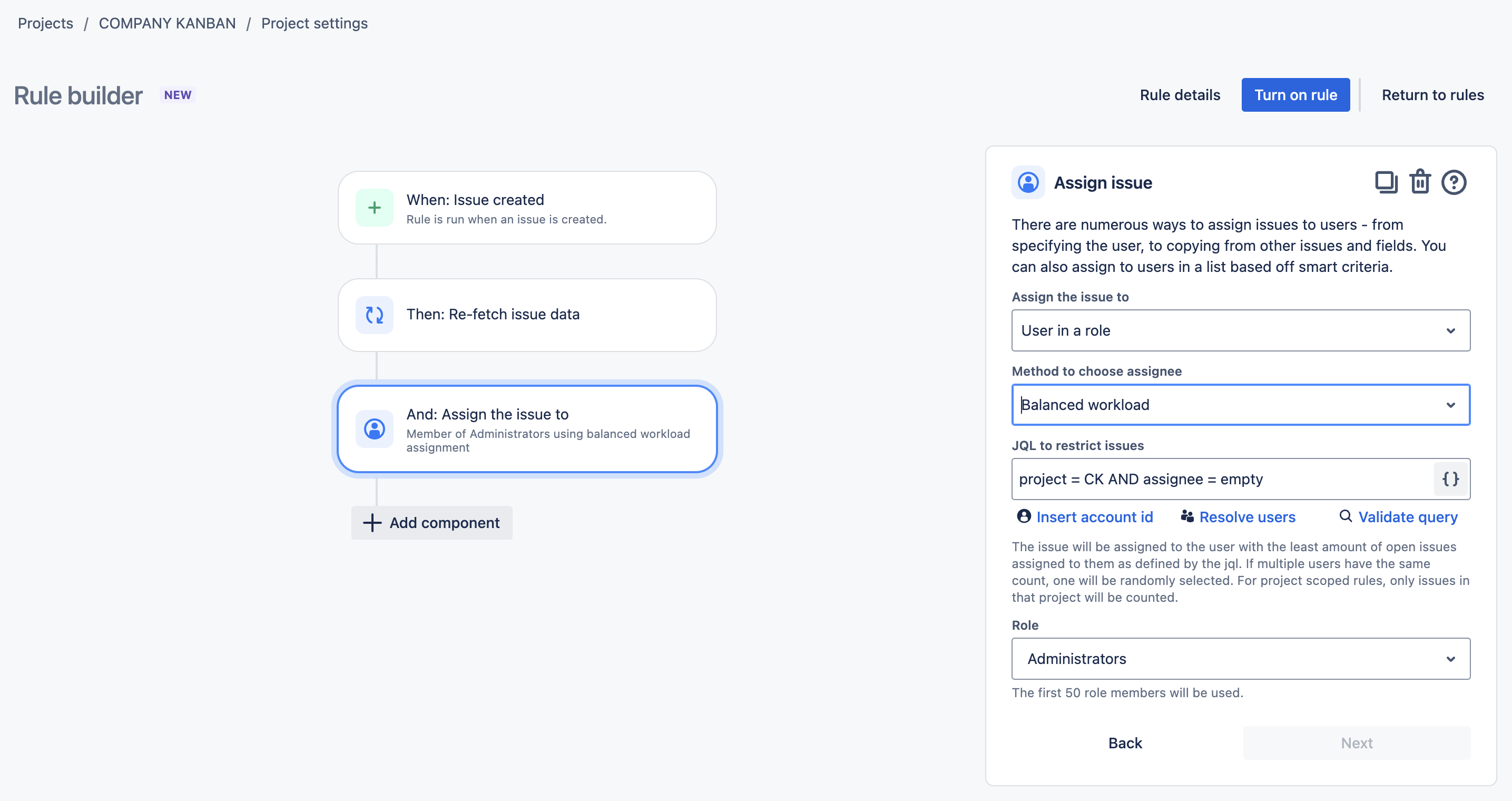1512x801 pixels.
Task: Click Validate query link
Action: pos(1407,517)
